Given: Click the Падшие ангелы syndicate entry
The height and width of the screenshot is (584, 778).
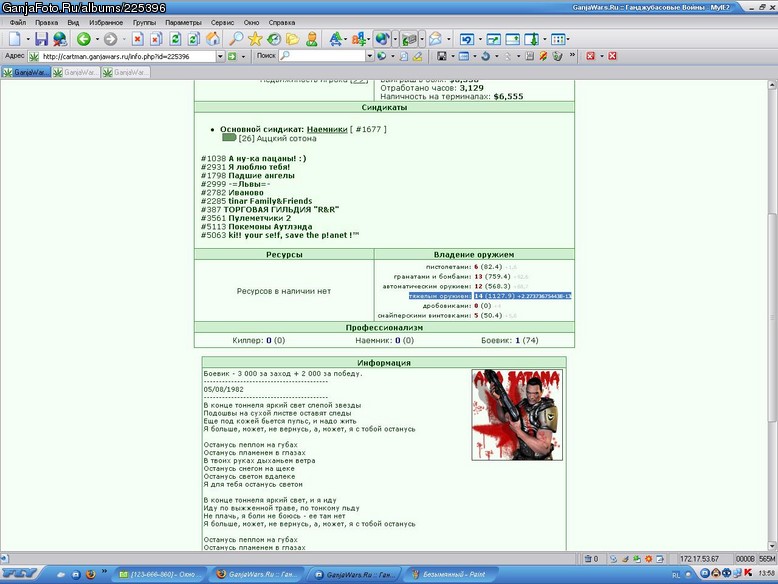Looking at the screenshot, I should pyautogui.click(x=261, y=176).
